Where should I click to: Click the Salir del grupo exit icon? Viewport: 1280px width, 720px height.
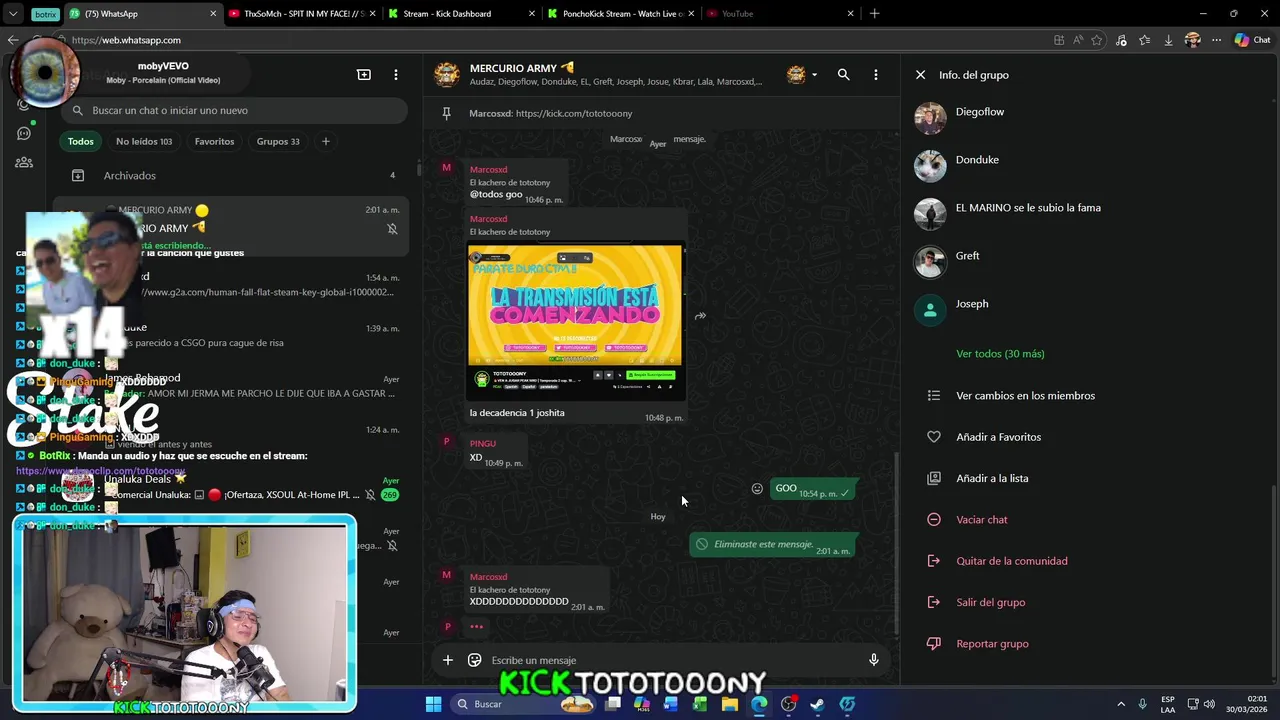pos(933,602)
